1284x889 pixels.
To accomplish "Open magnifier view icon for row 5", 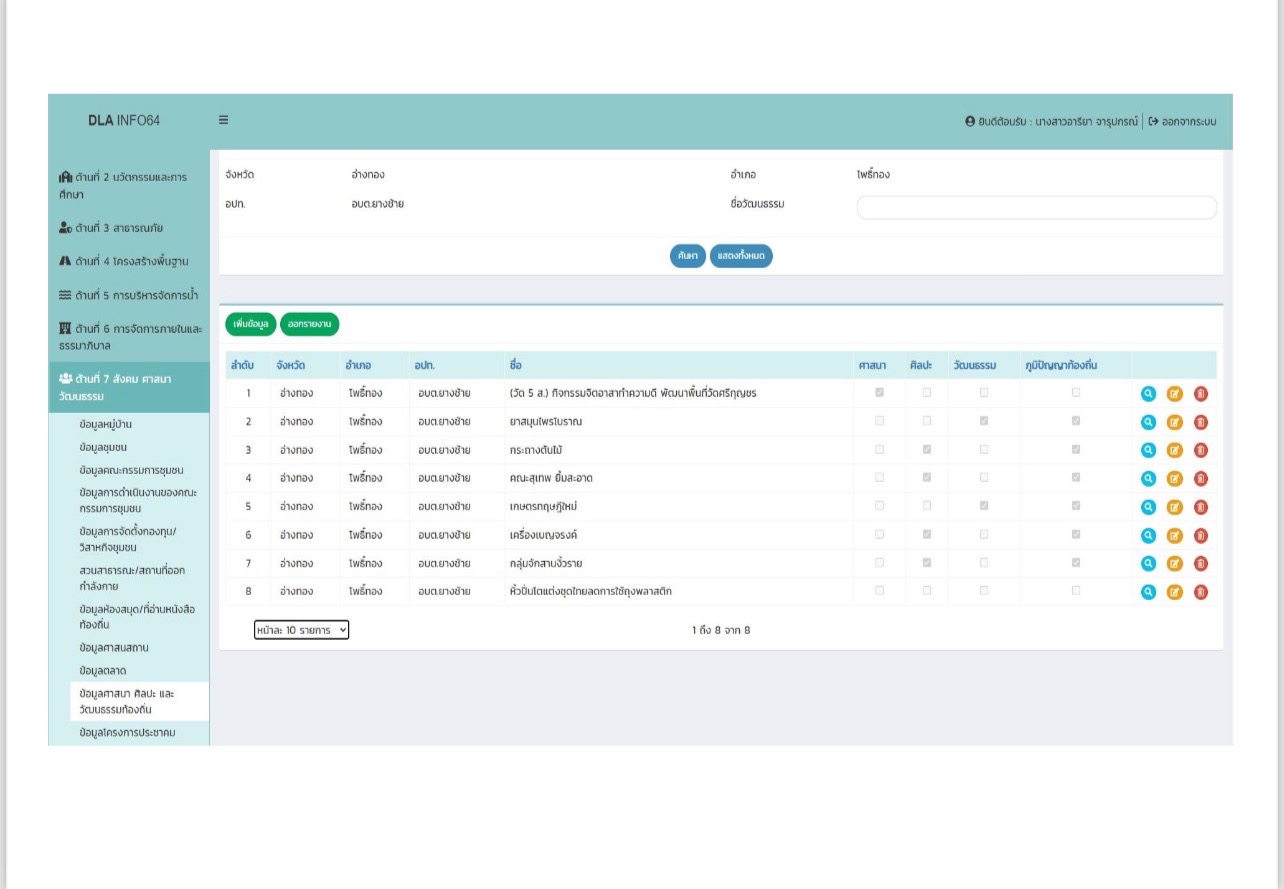I will 1148,507.
